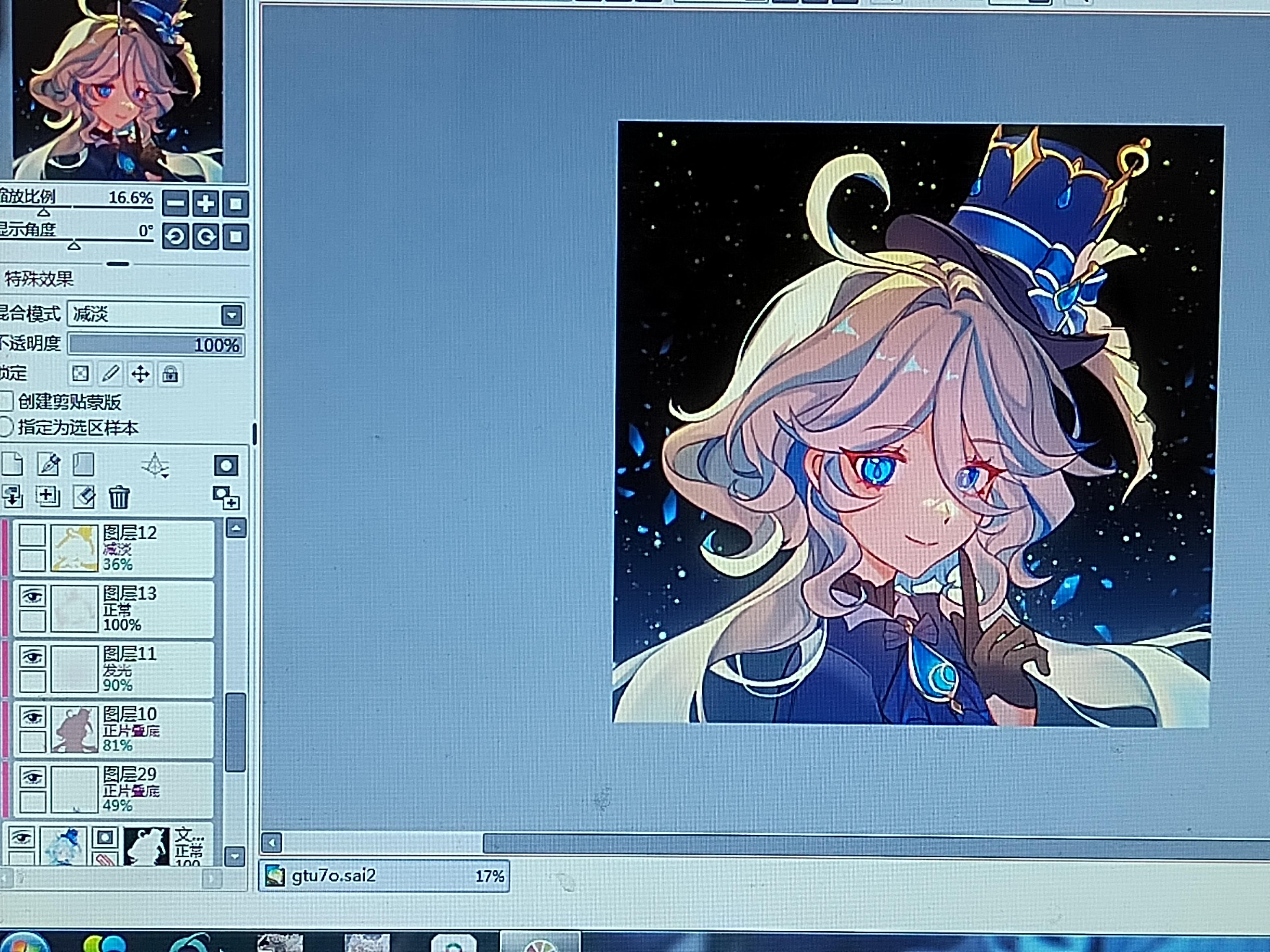
Task: Select the 图层11 layer name
Action: point(130,653)
